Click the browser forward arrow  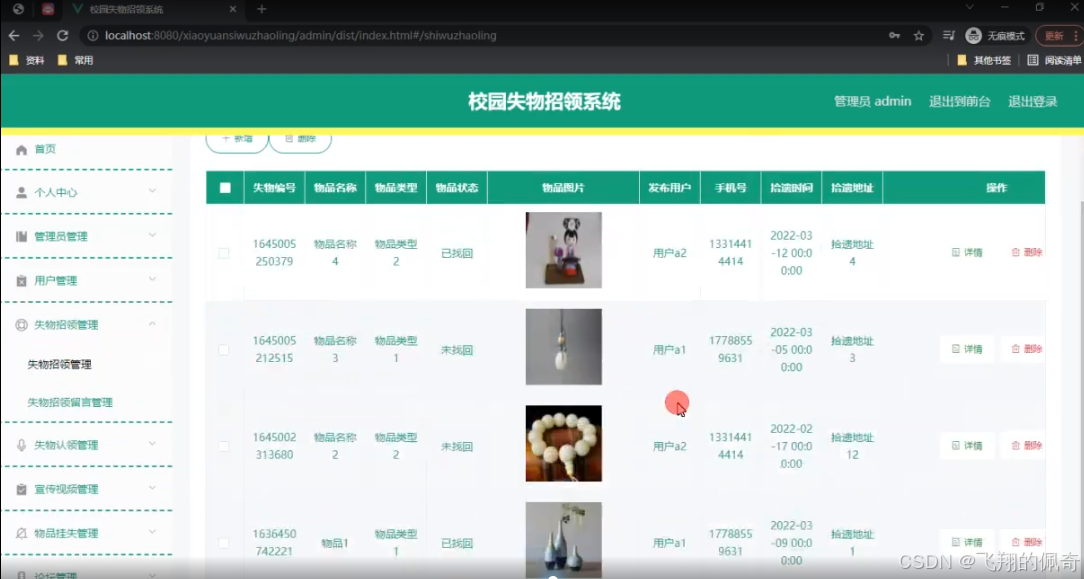(x=38, y=35)
